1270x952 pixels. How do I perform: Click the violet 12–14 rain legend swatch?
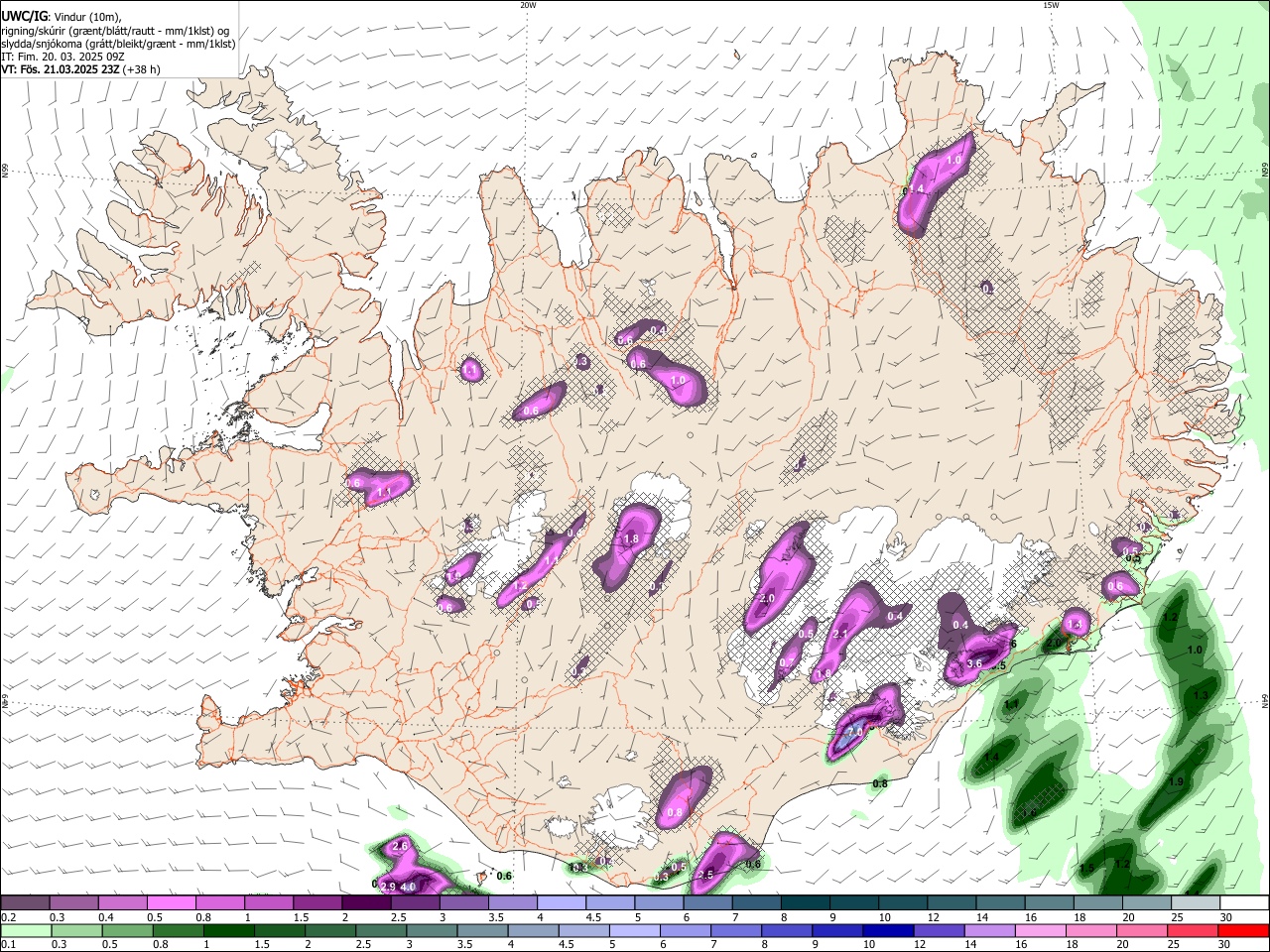pyautogui.click(x=939, y=930)
